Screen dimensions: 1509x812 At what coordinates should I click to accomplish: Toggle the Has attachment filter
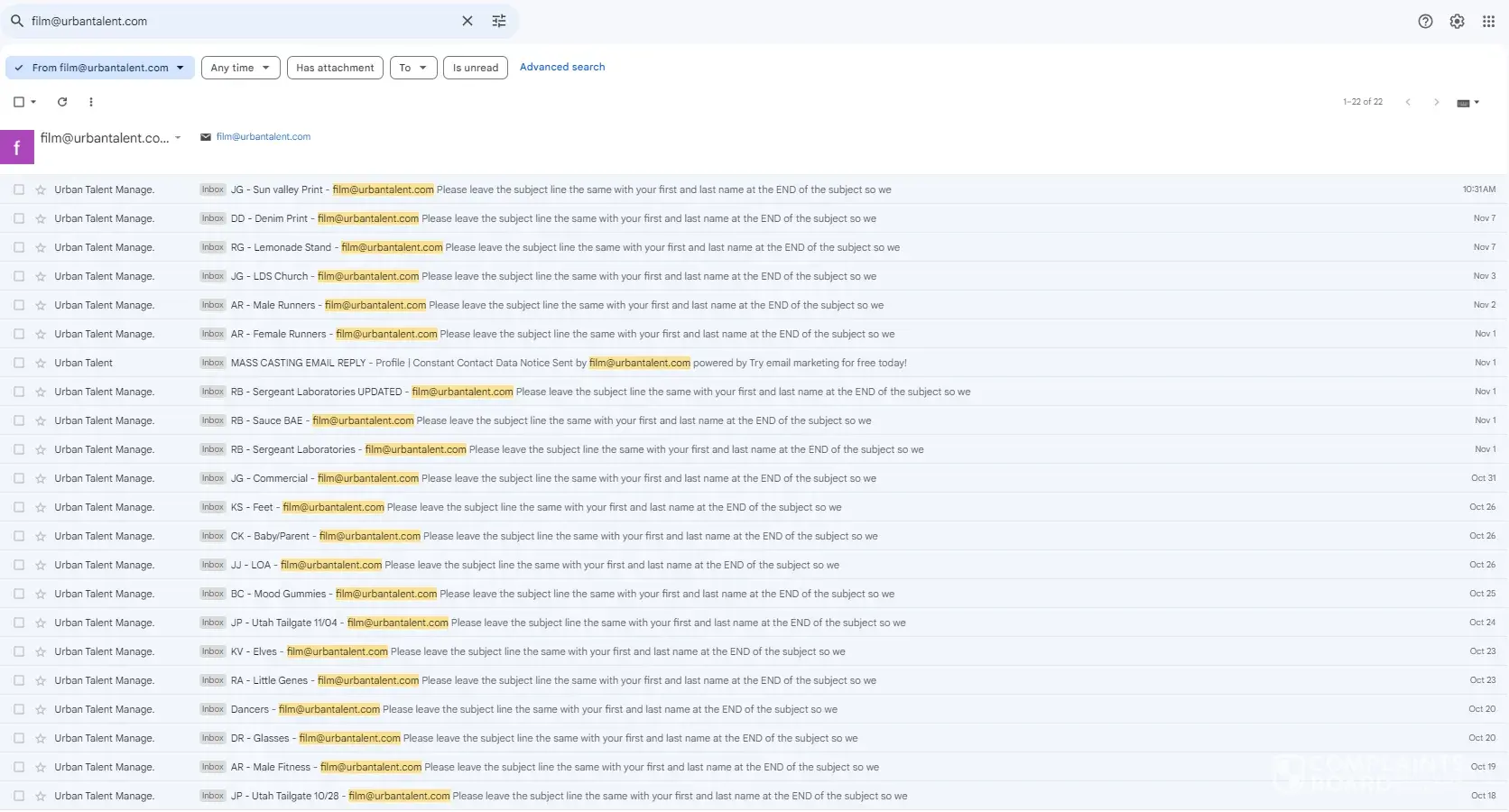point(335,68)
